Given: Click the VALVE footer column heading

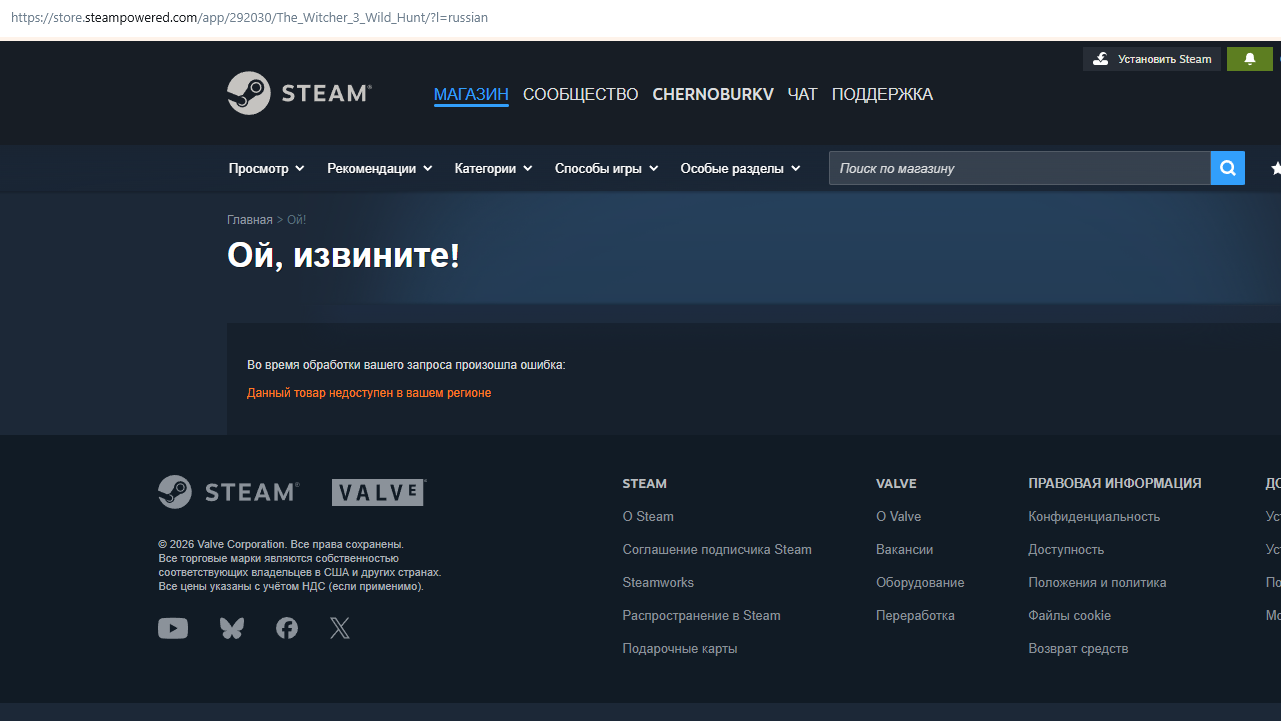Looking at the screenshot, I should pyautogui.click(x=897, y=484).
